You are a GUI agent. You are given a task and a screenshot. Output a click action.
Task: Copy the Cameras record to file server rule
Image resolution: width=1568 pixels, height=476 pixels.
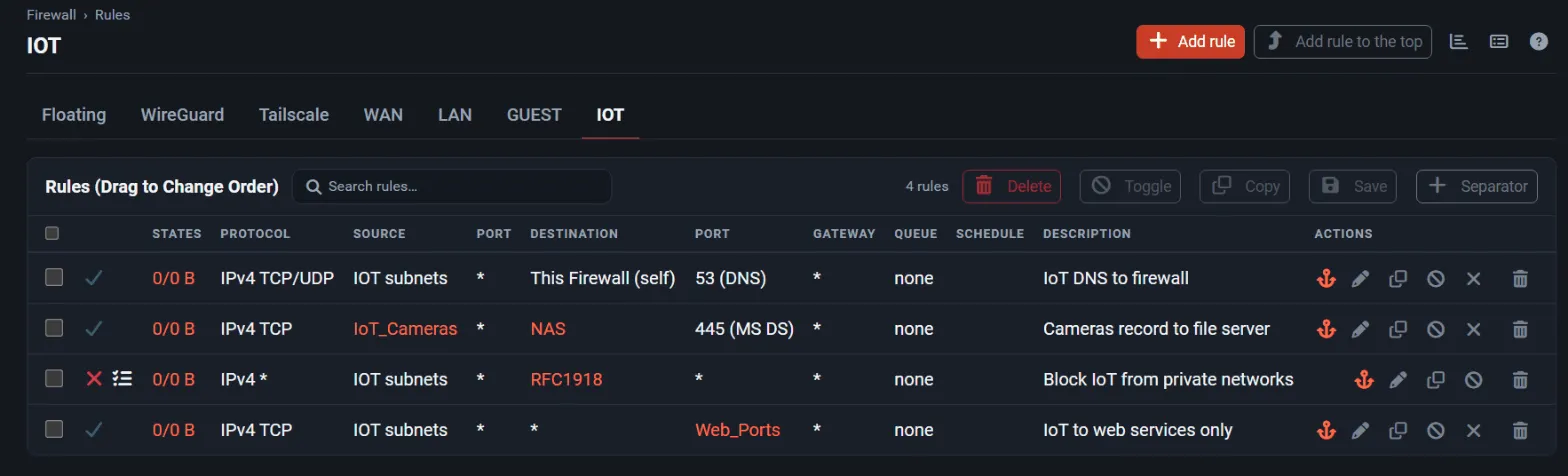1398,329
